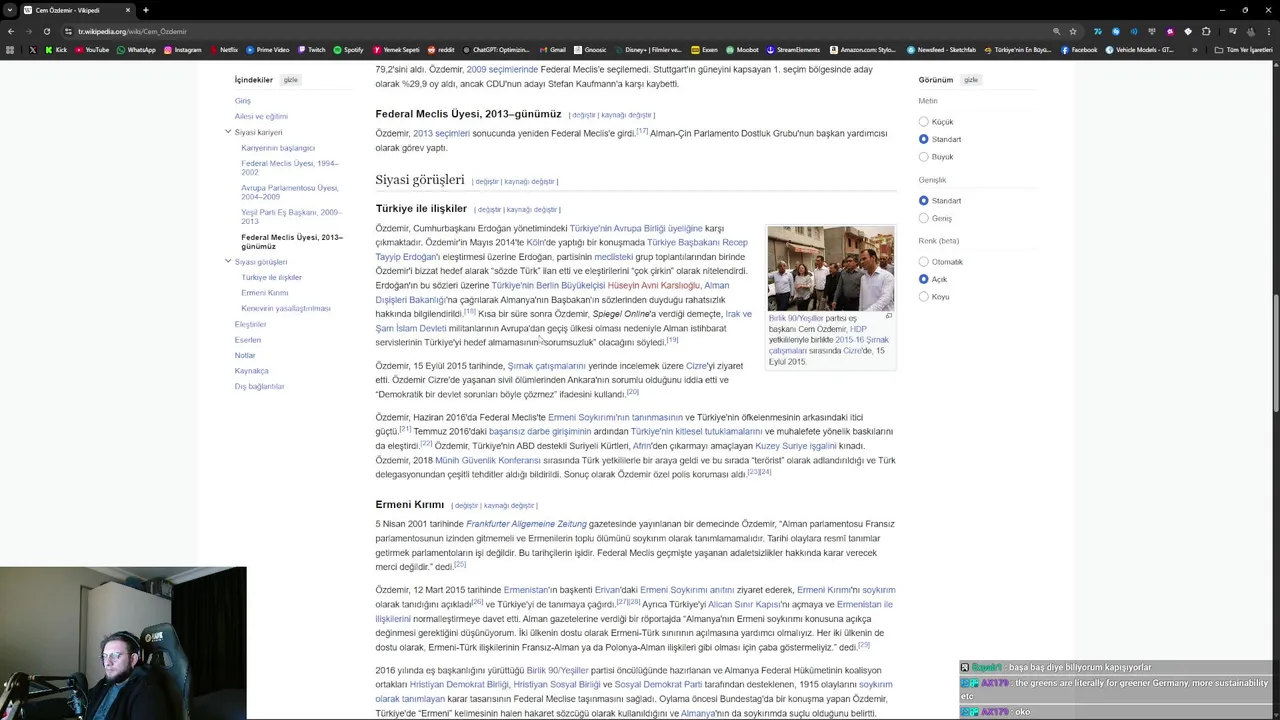Open the X bookmark
Image resolution: width=1280 pixels, height=720 pixels.
[33, 49]
